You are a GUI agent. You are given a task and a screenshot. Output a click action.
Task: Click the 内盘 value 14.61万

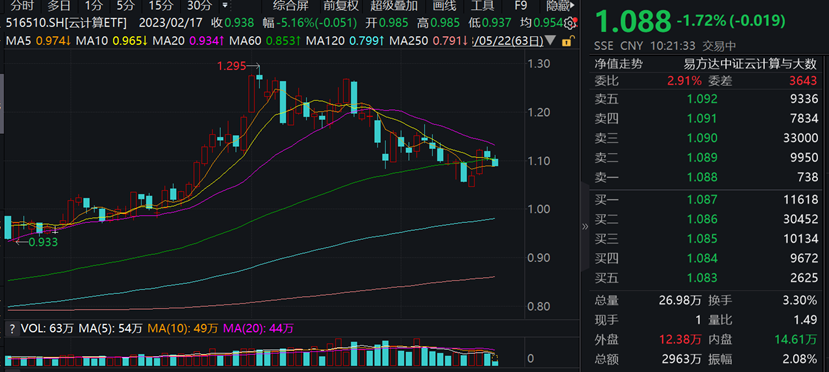pos(796,339)
